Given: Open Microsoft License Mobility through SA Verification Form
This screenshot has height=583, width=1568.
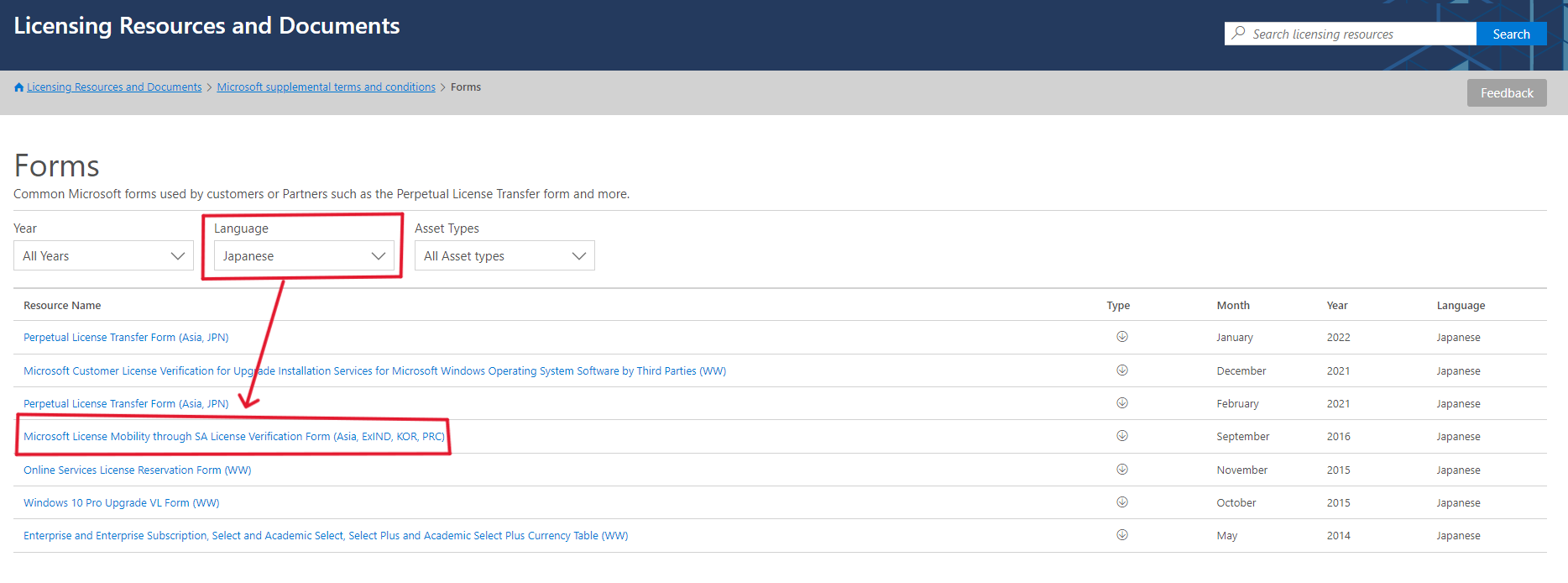Looking at the screenshot, I should 234,437.
